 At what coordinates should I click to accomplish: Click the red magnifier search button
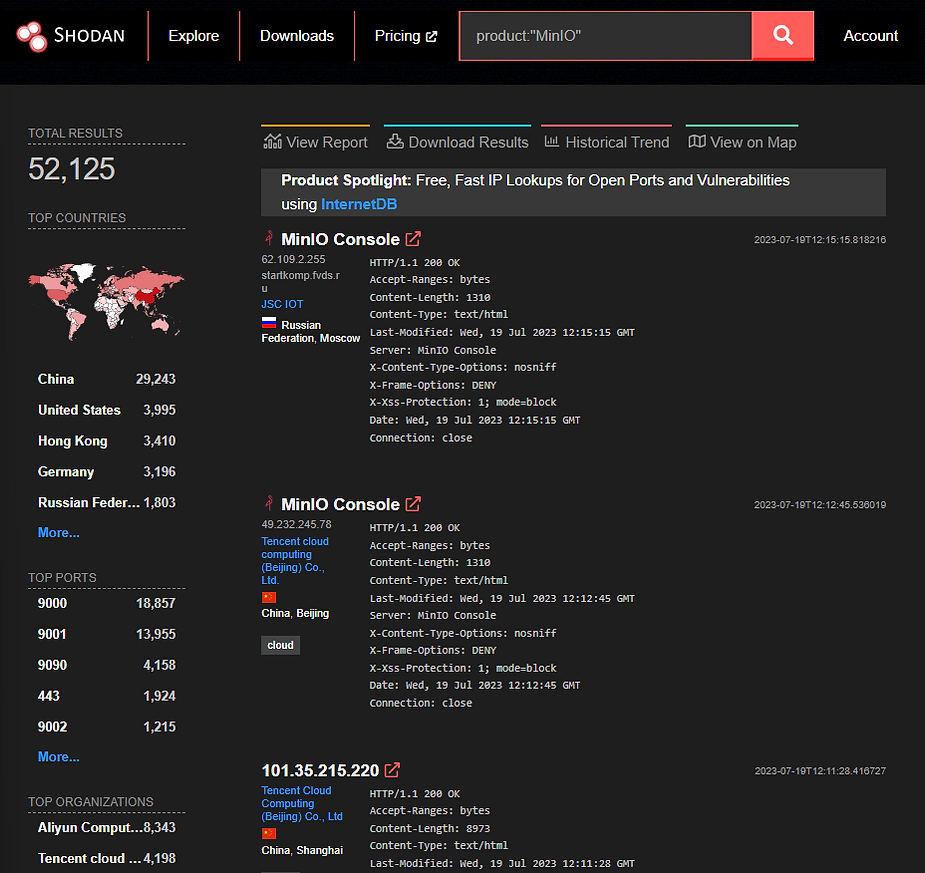pyautogui.click(x=783, y=36)
